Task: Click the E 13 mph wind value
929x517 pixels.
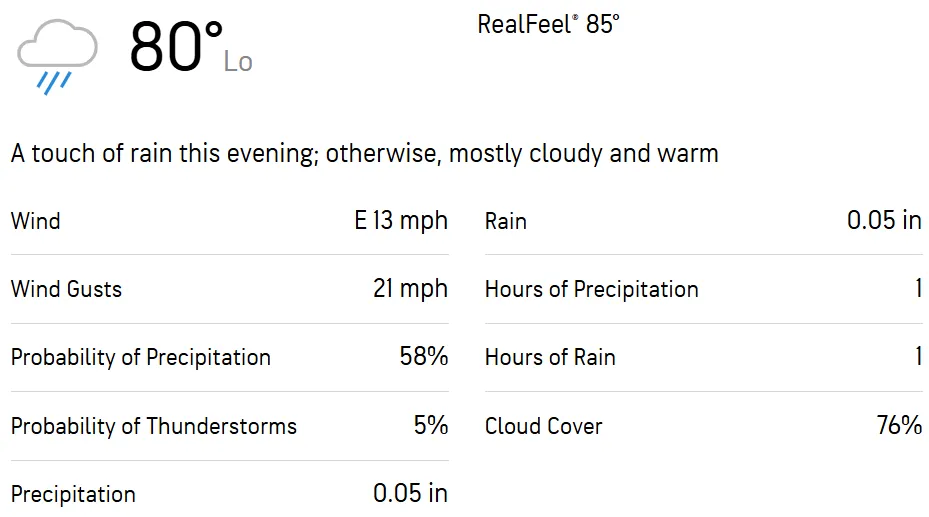Action: [x=401, y=221]
